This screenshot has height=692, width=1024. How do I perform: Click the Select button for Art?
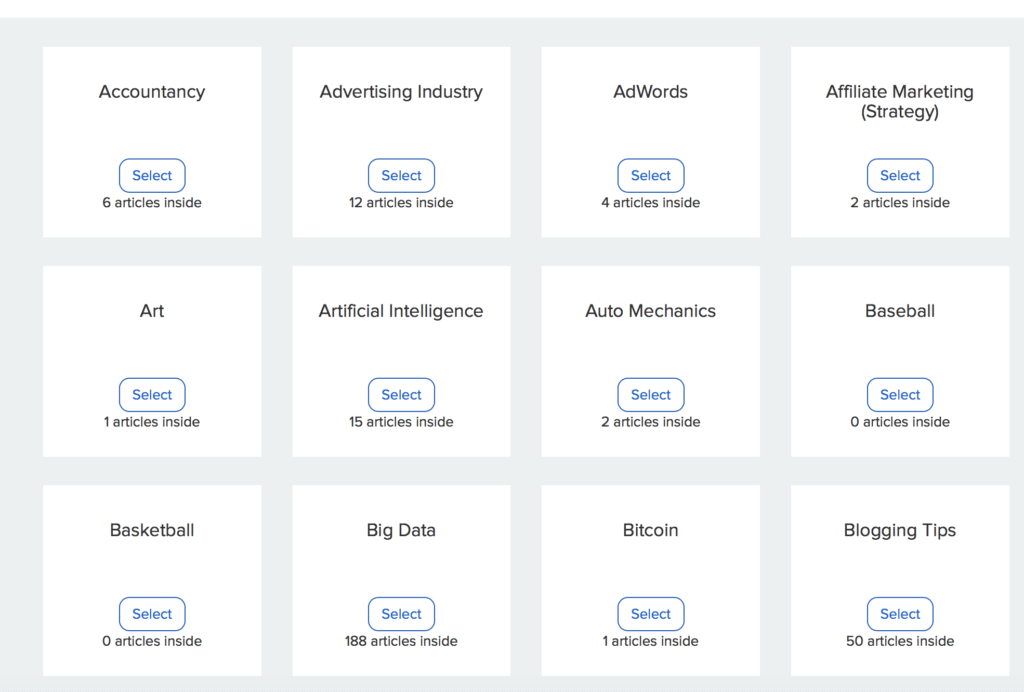click(x=152, y=395)
